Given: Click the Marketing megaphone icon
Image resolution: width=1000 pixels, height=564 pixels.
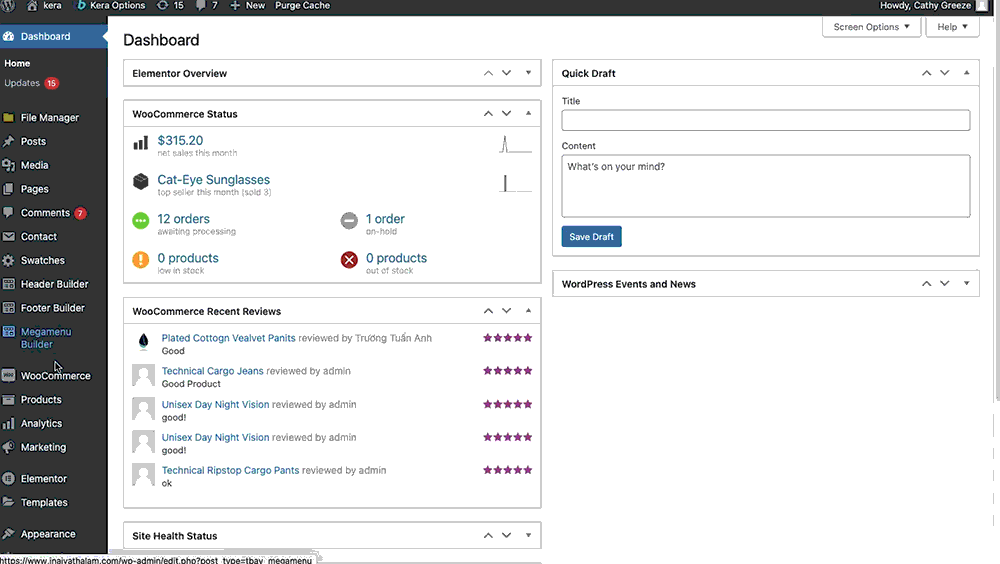Looking at the screenshot, I should [x=8, y=447].
